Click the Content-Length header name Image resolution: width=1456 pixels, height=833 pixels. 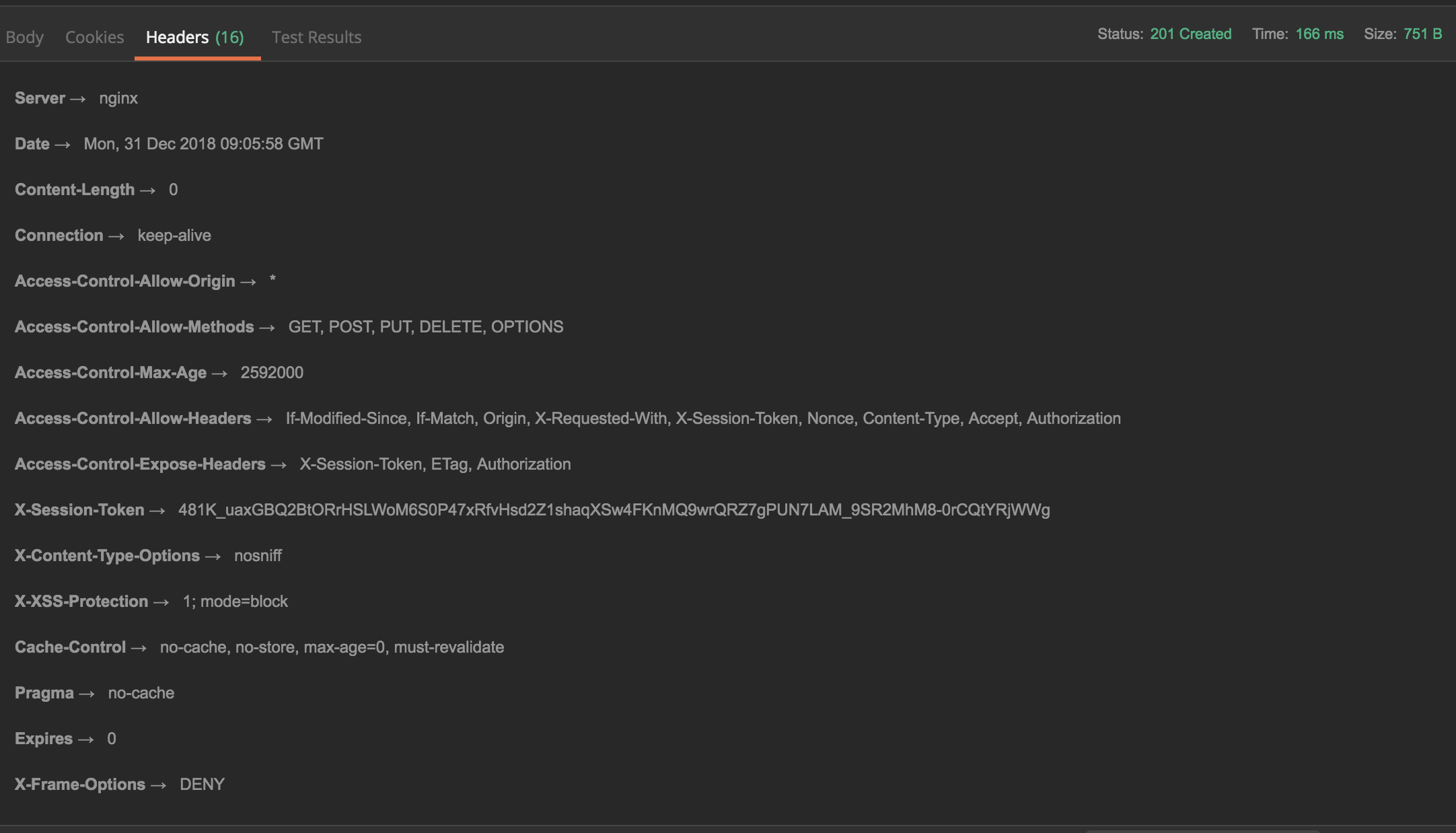(74, 189)
